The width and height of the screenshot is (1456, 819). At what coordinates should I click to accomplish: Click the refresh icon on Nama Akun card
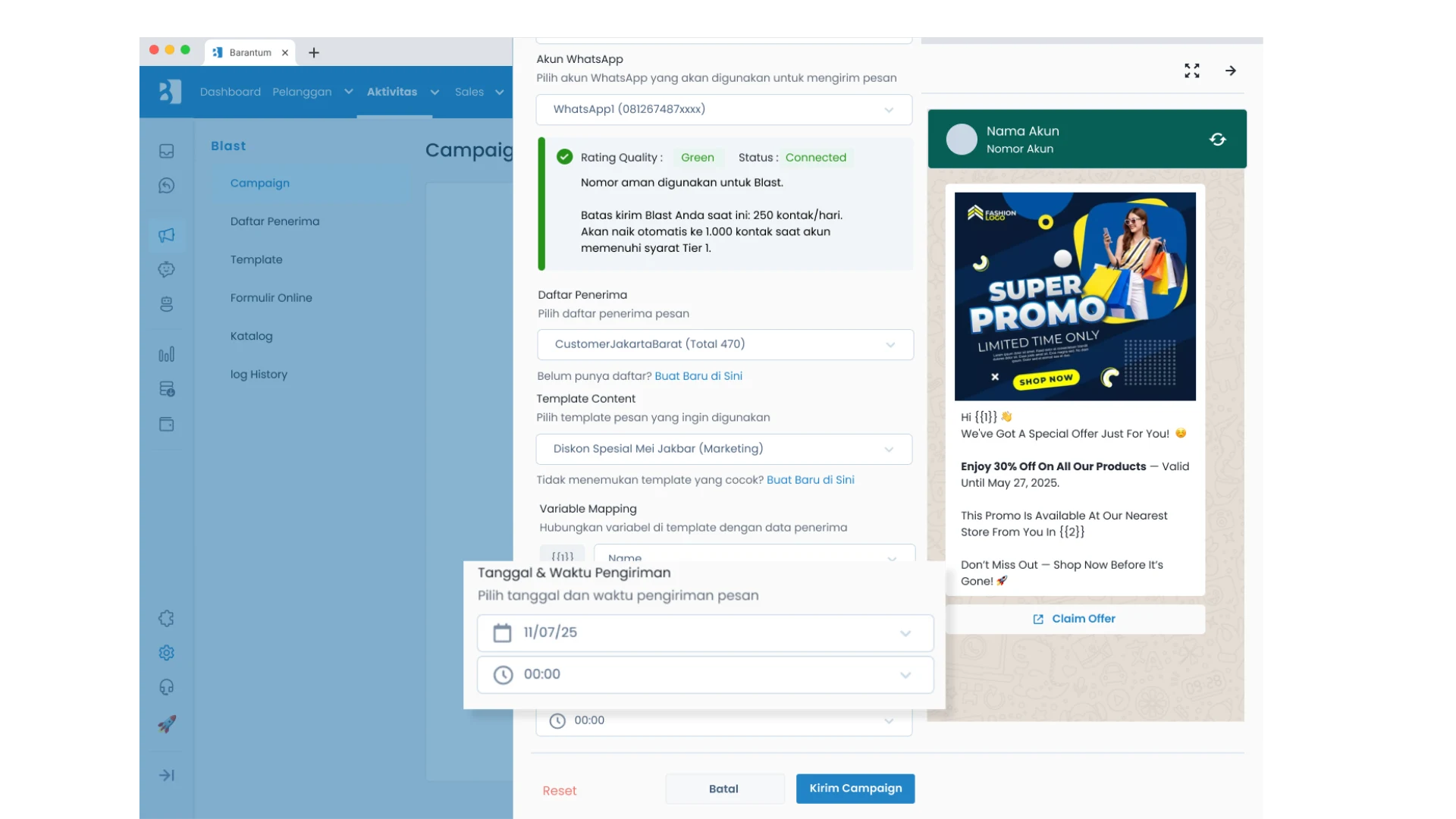1218,139
